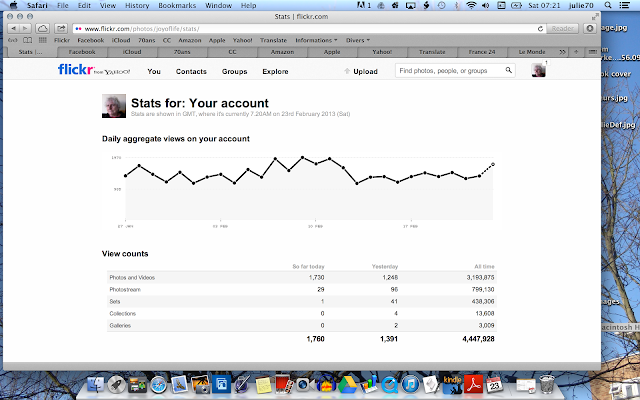
Task: Click the Upload button on Flickr
Action: point(361,71)
